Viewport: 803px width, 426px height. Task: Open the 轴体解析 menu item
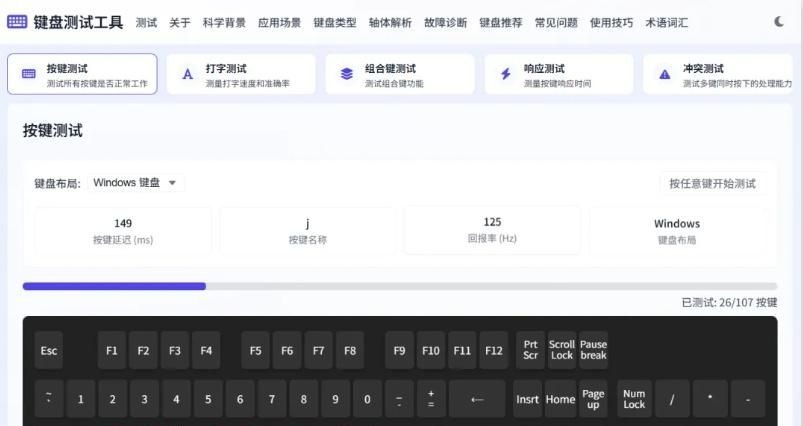pyautogui.click(x=389, y=22)
